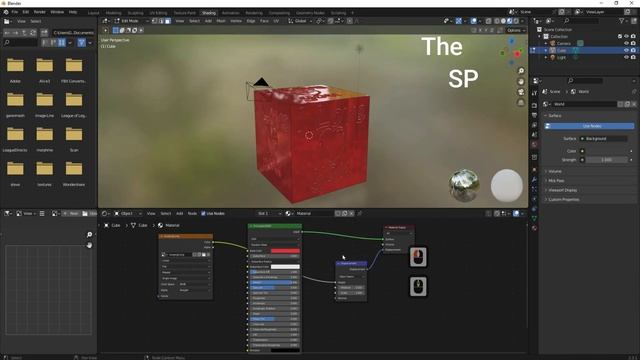640x360 pixels.
Task: Click the Emission black color swatch
Action: pyautogui.click(x=285, y=350)
